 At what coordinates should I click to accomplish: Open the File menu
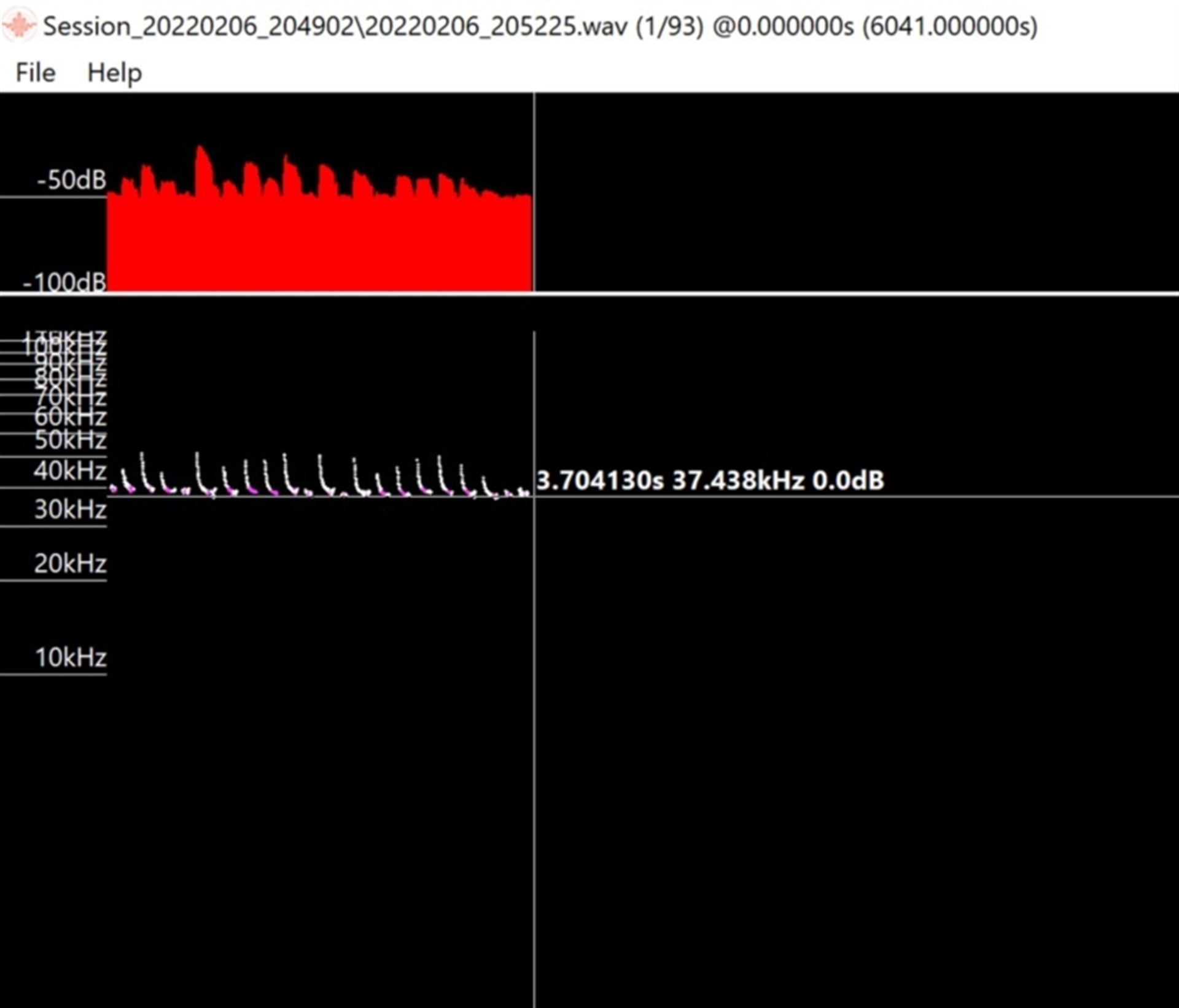coord(35,72)
